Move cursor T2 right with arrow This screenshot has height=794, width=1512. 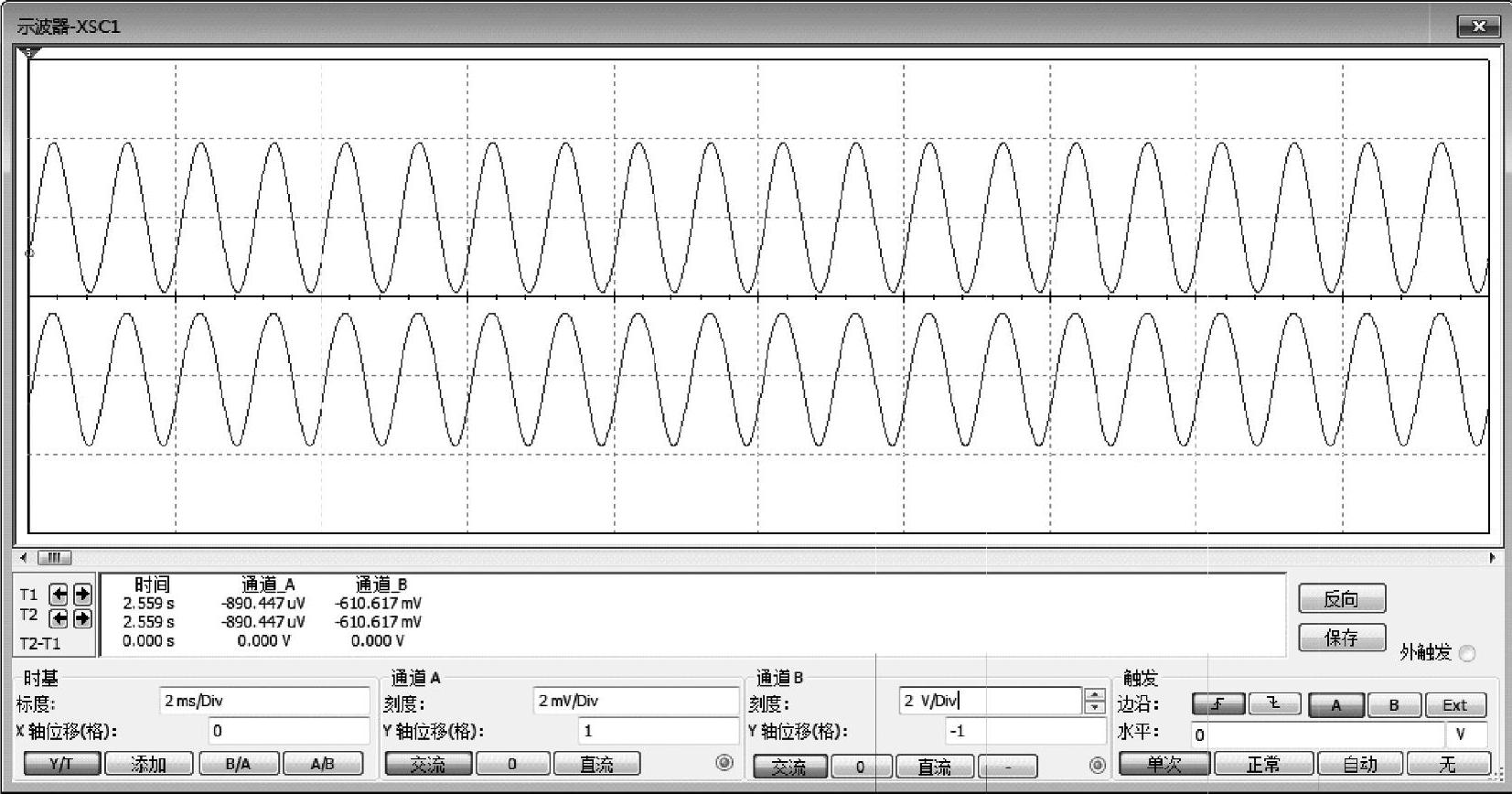[82, 618]
